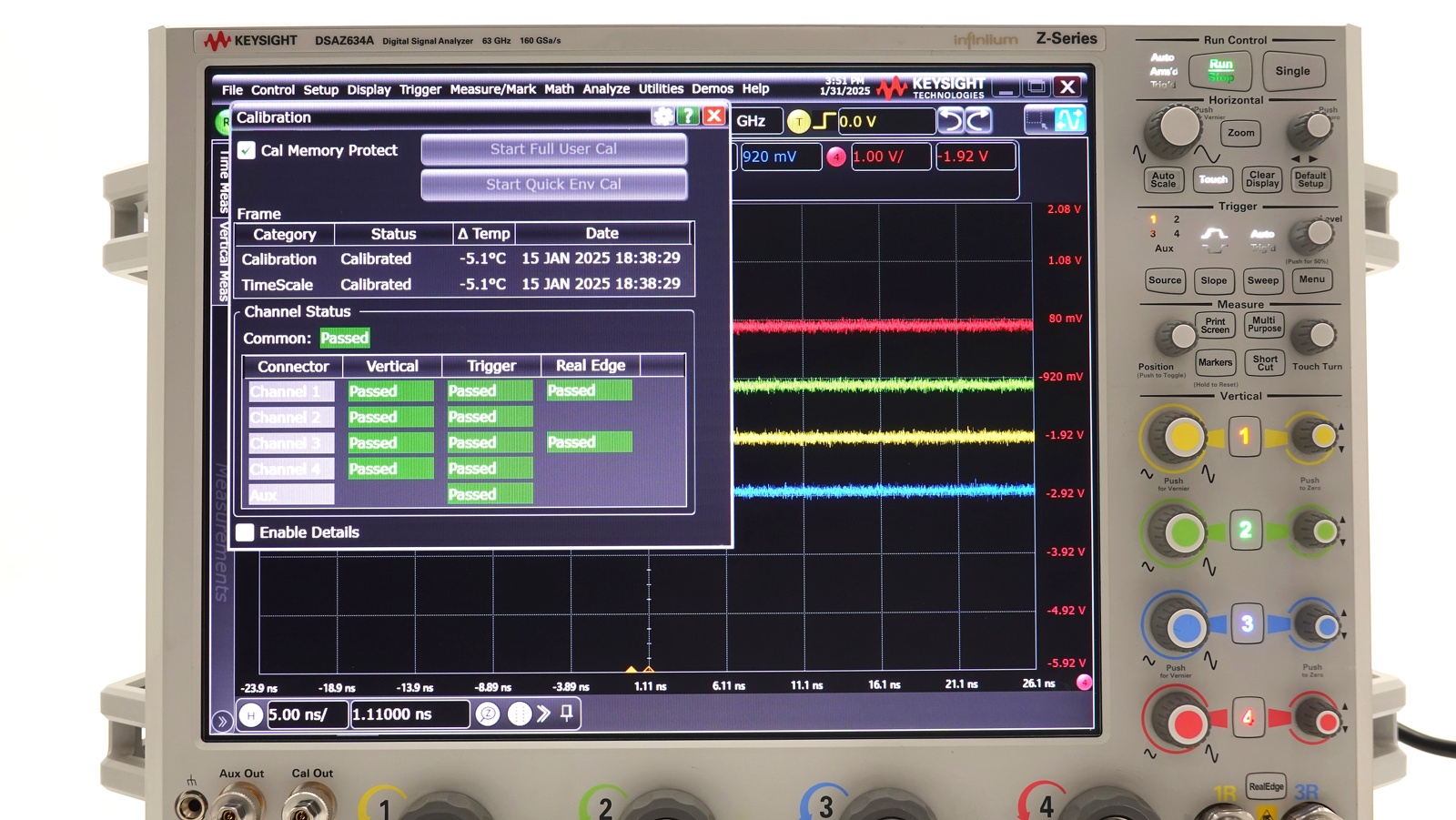This screenshot has height=820, width=1456.
Task: Click Start Quick Env Cal button
Action: coord(553,184)
